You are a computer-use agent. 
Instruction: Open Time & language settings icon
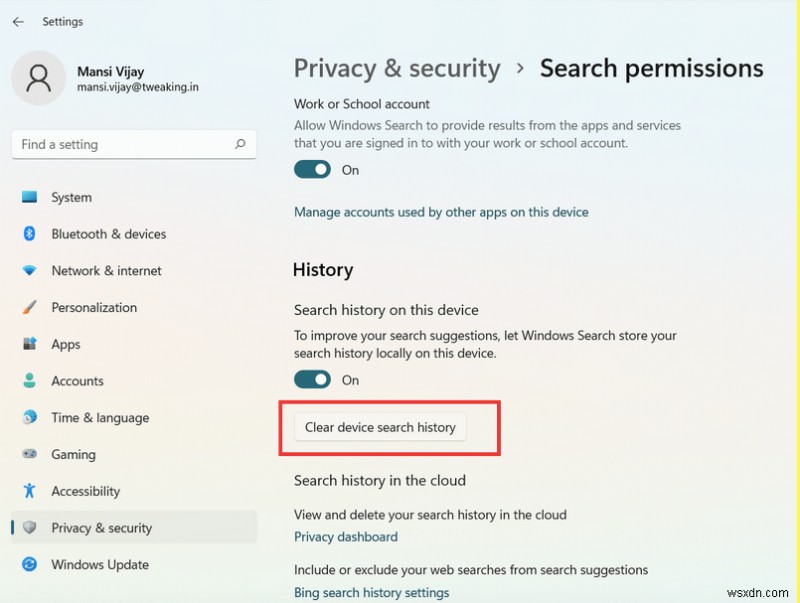(x=30, y=418)
